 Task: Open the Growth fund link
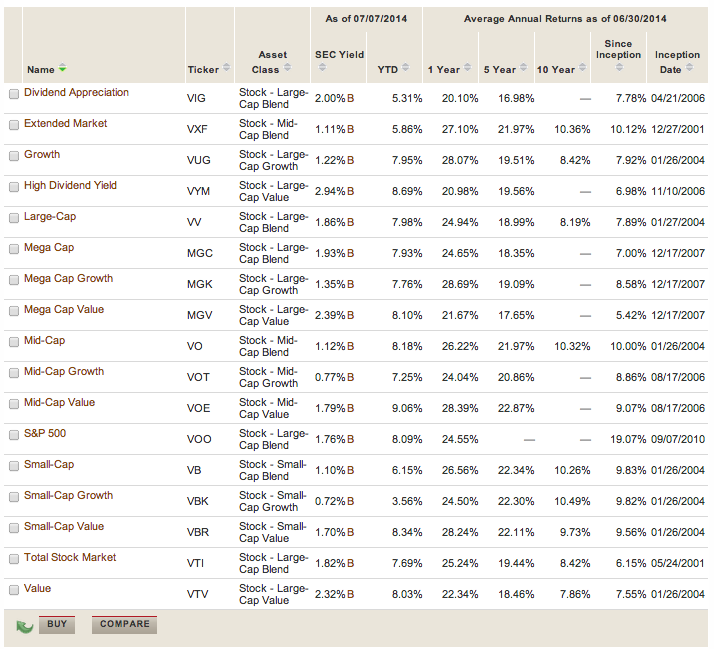click(x=42, y=154)
